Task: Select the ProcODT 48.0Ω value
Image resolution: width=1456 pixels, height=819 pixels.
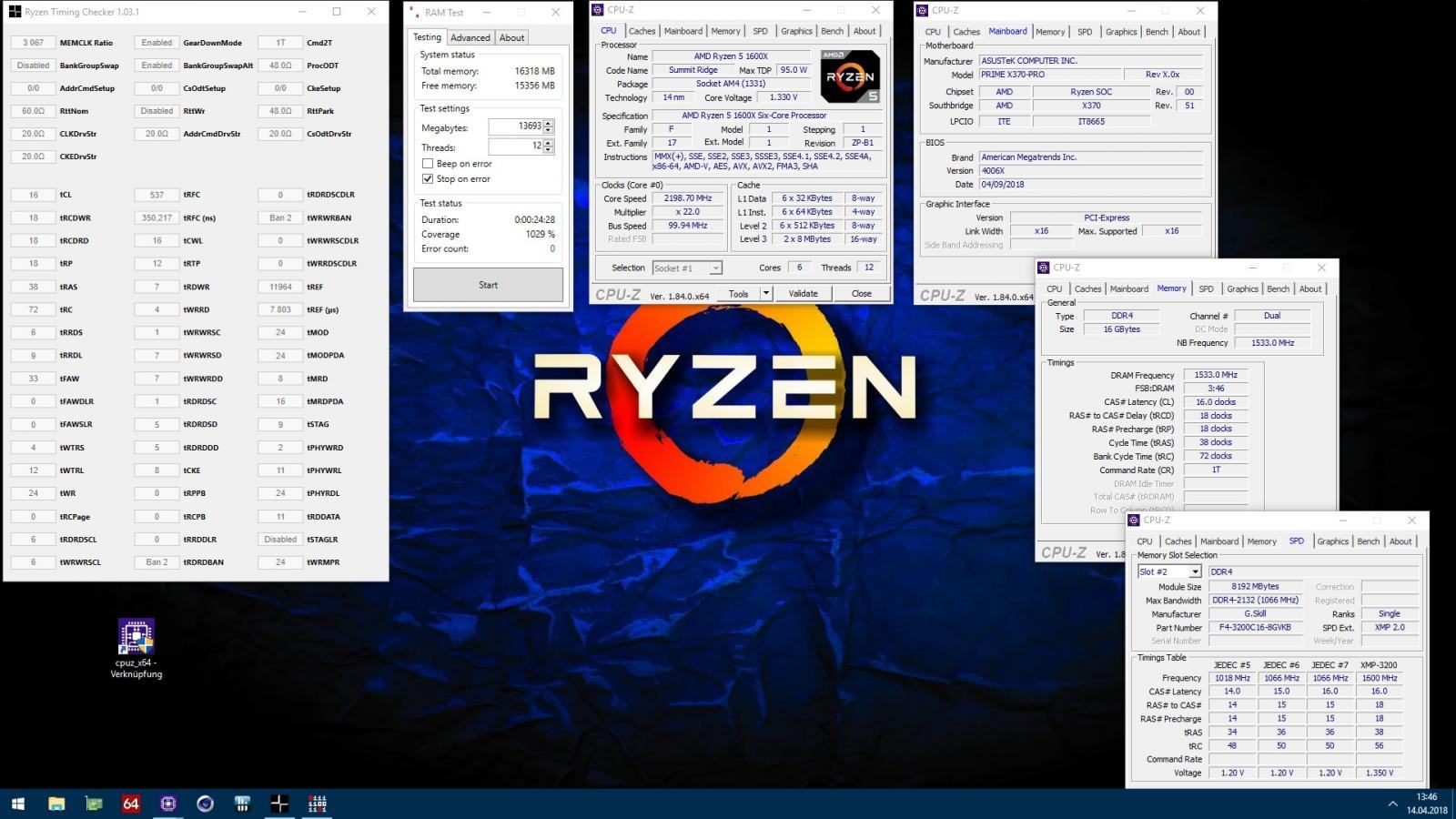Action: tap(280, 66)
